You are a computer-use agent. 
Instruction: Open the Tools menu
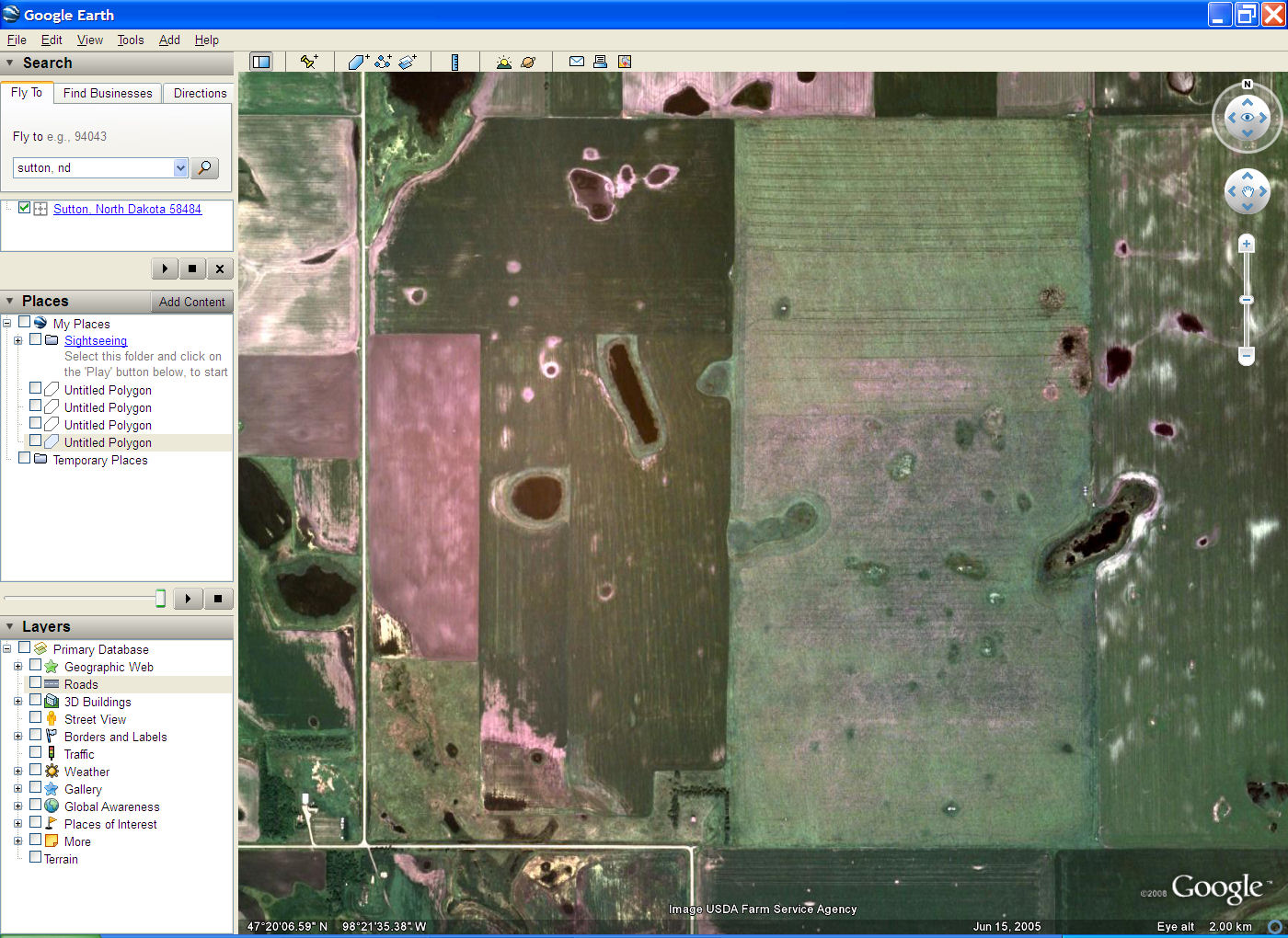click(x=131, y=40)
